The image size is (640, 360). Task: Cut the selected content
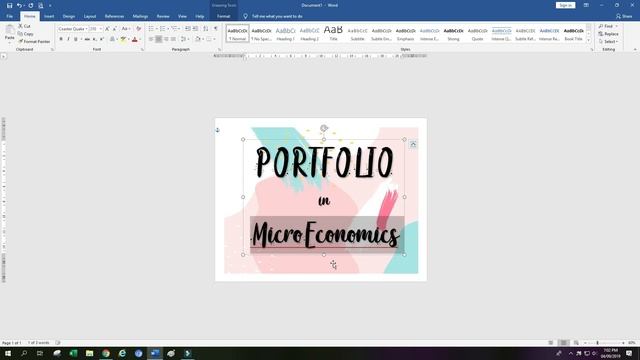(x=24, y=26)
